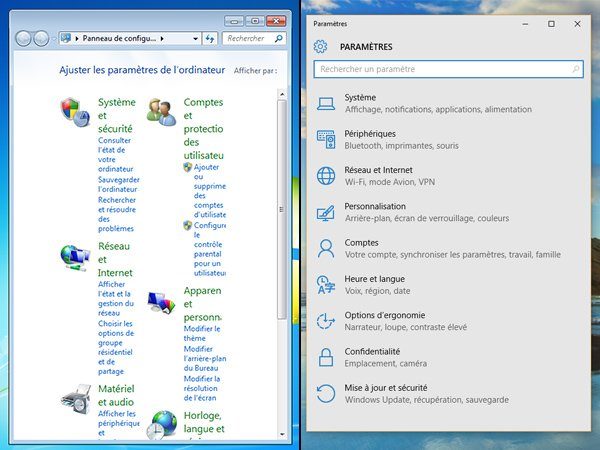Click the Control Panel vertical scrollbar thumb
The image size is (600, 450).
(282, 209)
